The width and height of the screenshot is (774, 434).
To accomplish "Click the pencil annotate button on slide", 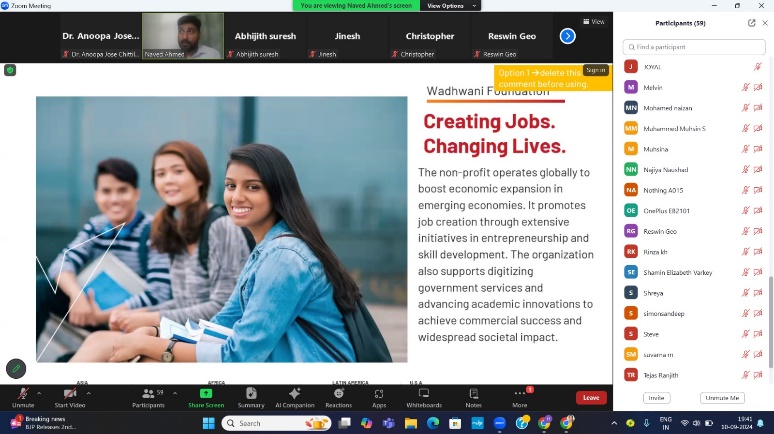I will [16, 368].
